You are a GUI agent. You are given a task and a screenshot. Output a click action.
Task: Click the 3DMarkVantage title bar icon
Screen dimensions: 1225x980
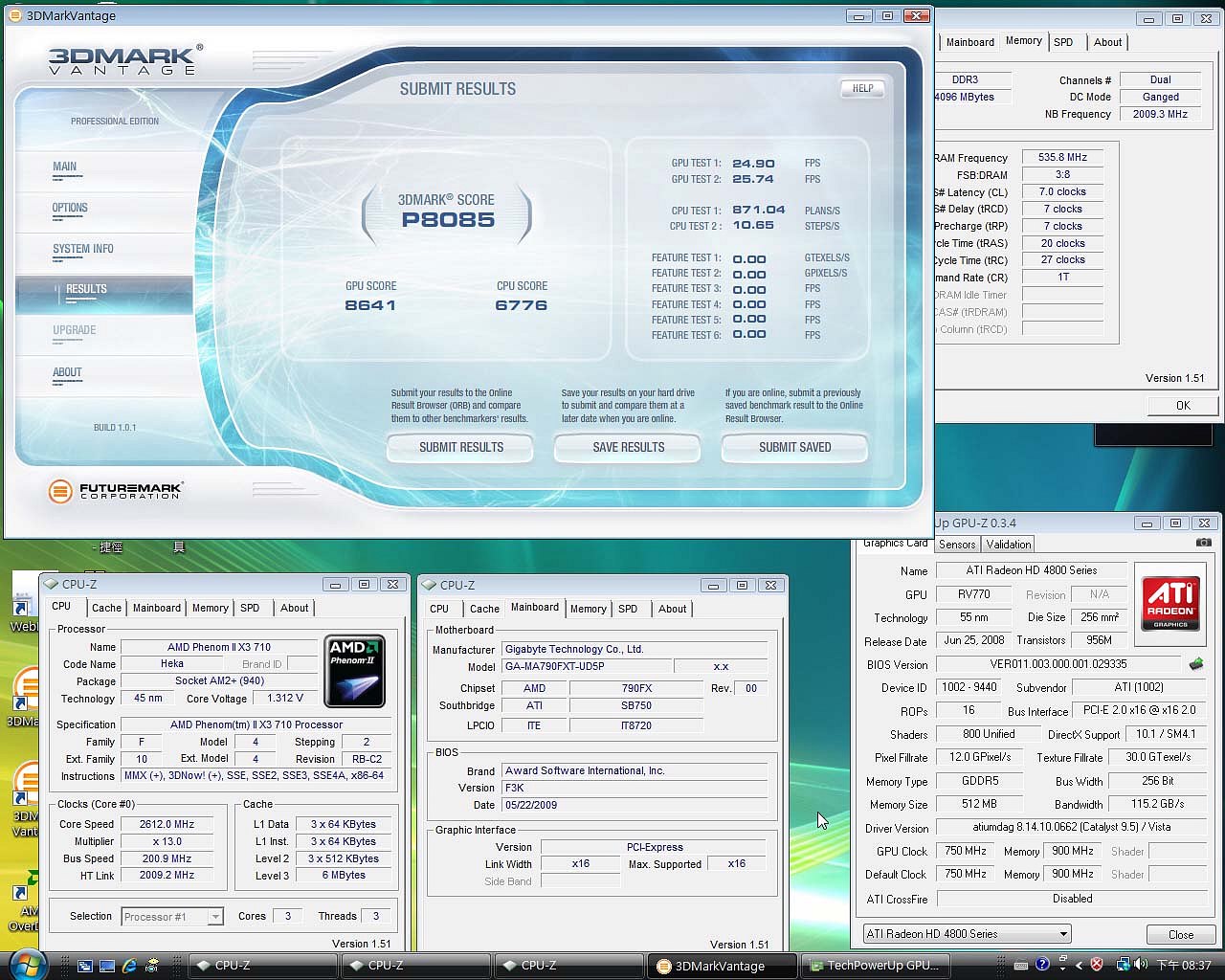[x=14, y=15]
